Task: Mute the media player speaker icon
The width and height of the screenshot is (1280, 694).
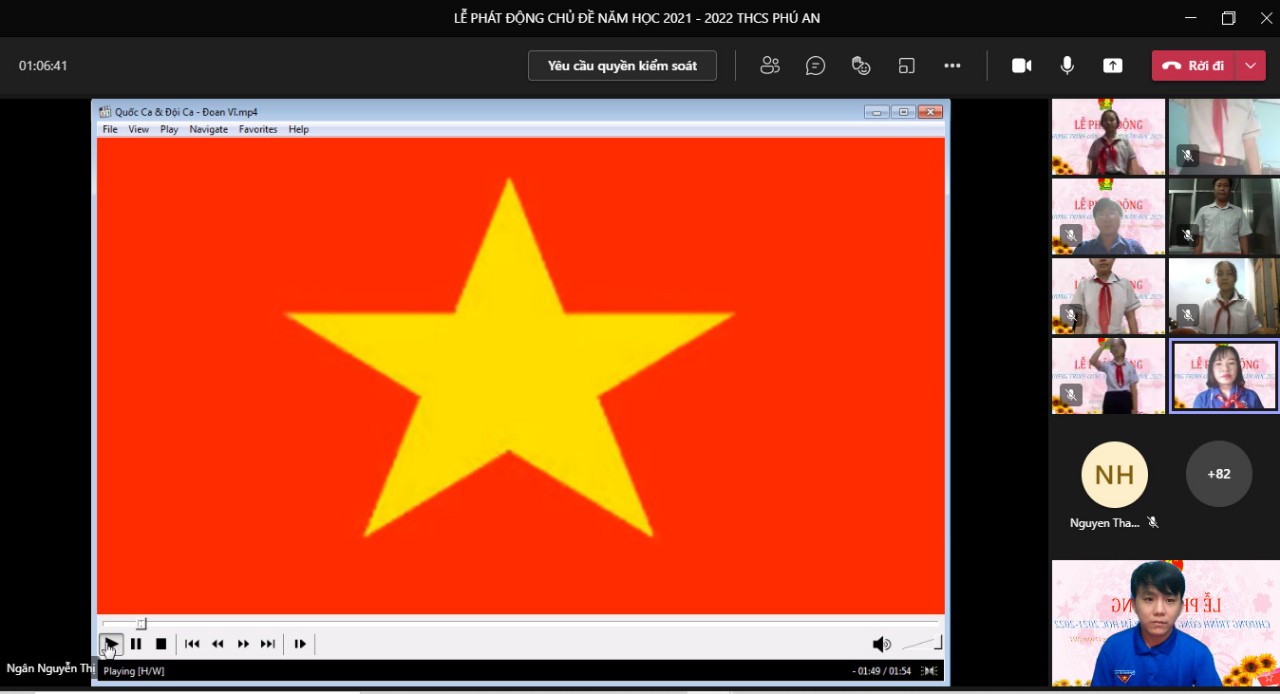Action: [881, 645]
